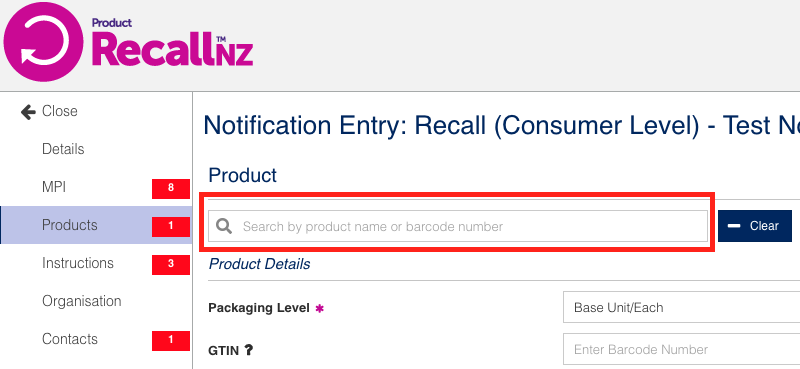Click the minus icon inside Clear button
800x369 pixels.
(x=734, y=226)
